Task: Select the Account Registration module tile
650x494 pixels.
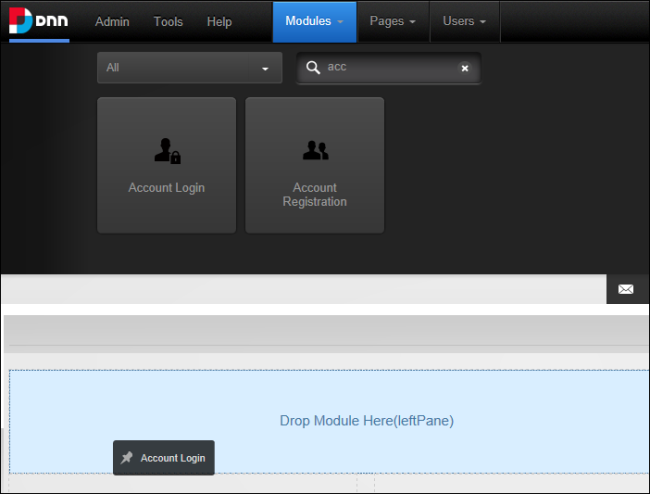Action: click(315, 165)
